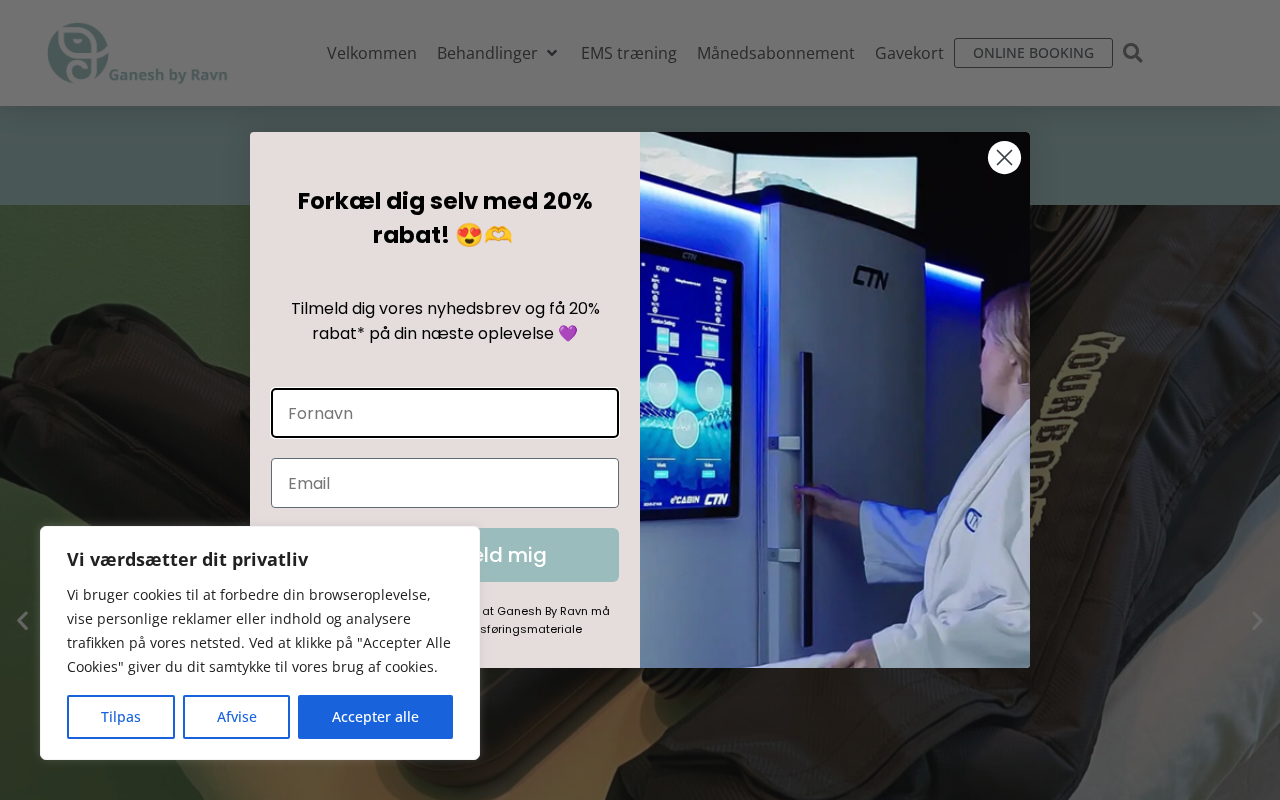Open the Gavekort menu link
The height and width of the screenshot is (800, 1280).
click(909, 53)
